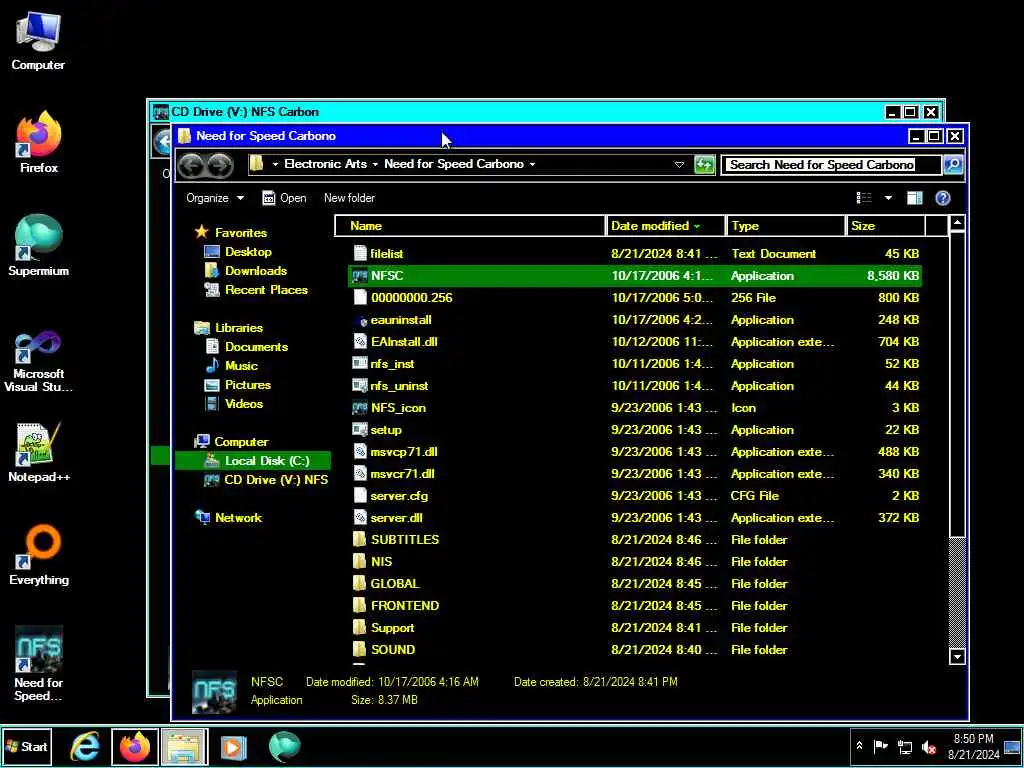Screen dimensions: 1024x768
Task: Open the Computer desktop icon
Action: click(38, 42)
